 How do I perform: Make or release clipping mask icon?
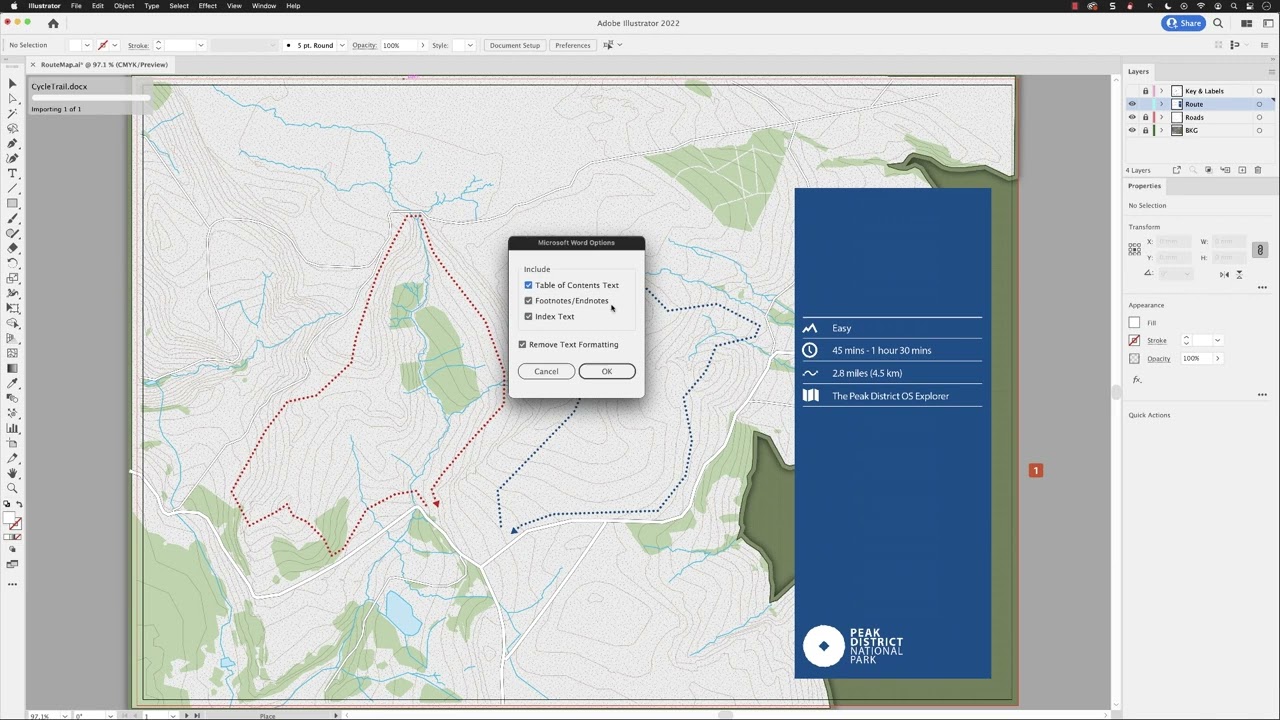pos(1208,170)
